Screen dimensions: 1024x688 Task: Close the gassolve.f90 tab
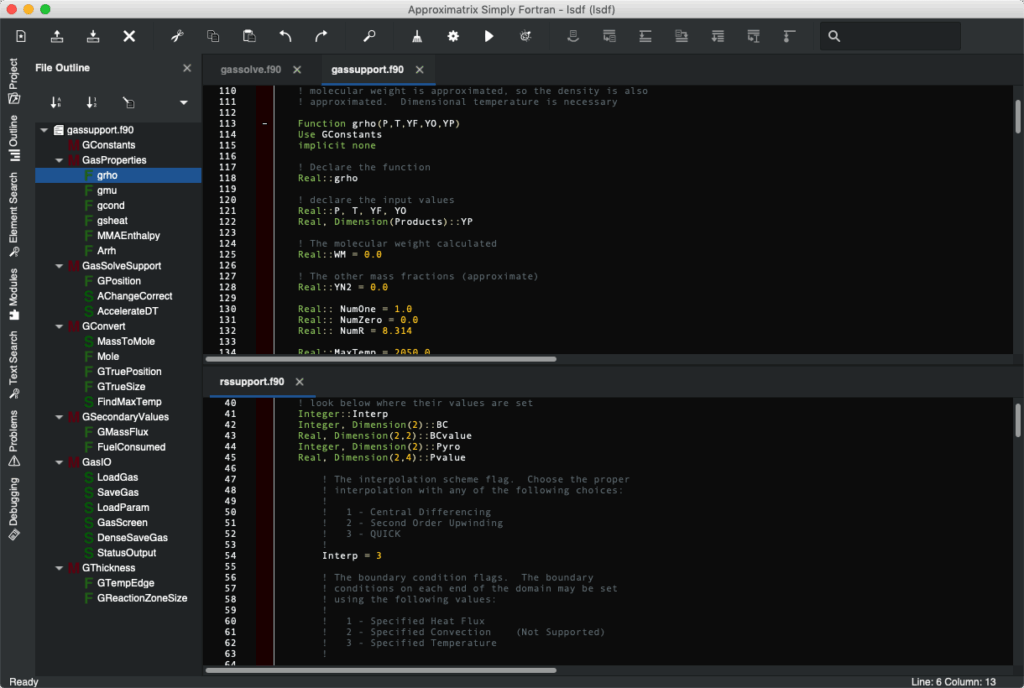pos(297,69)
